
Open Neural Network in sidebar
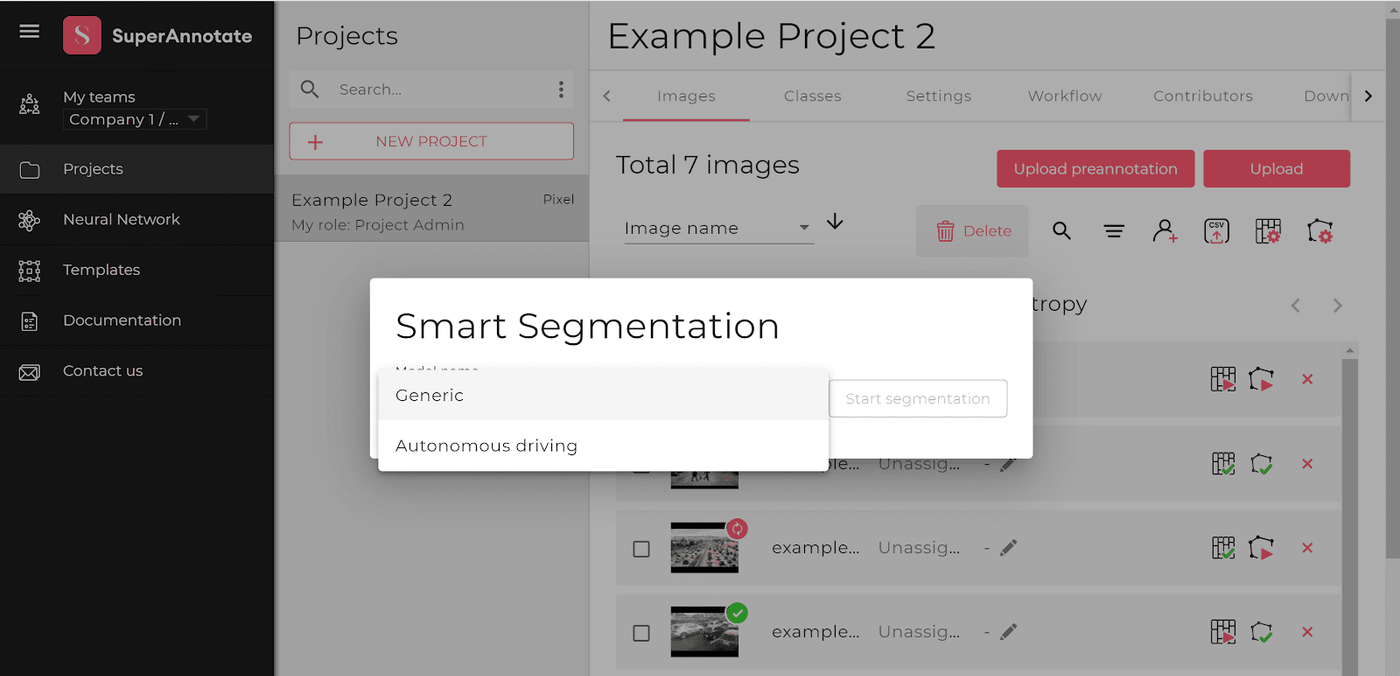click(137, 220)
